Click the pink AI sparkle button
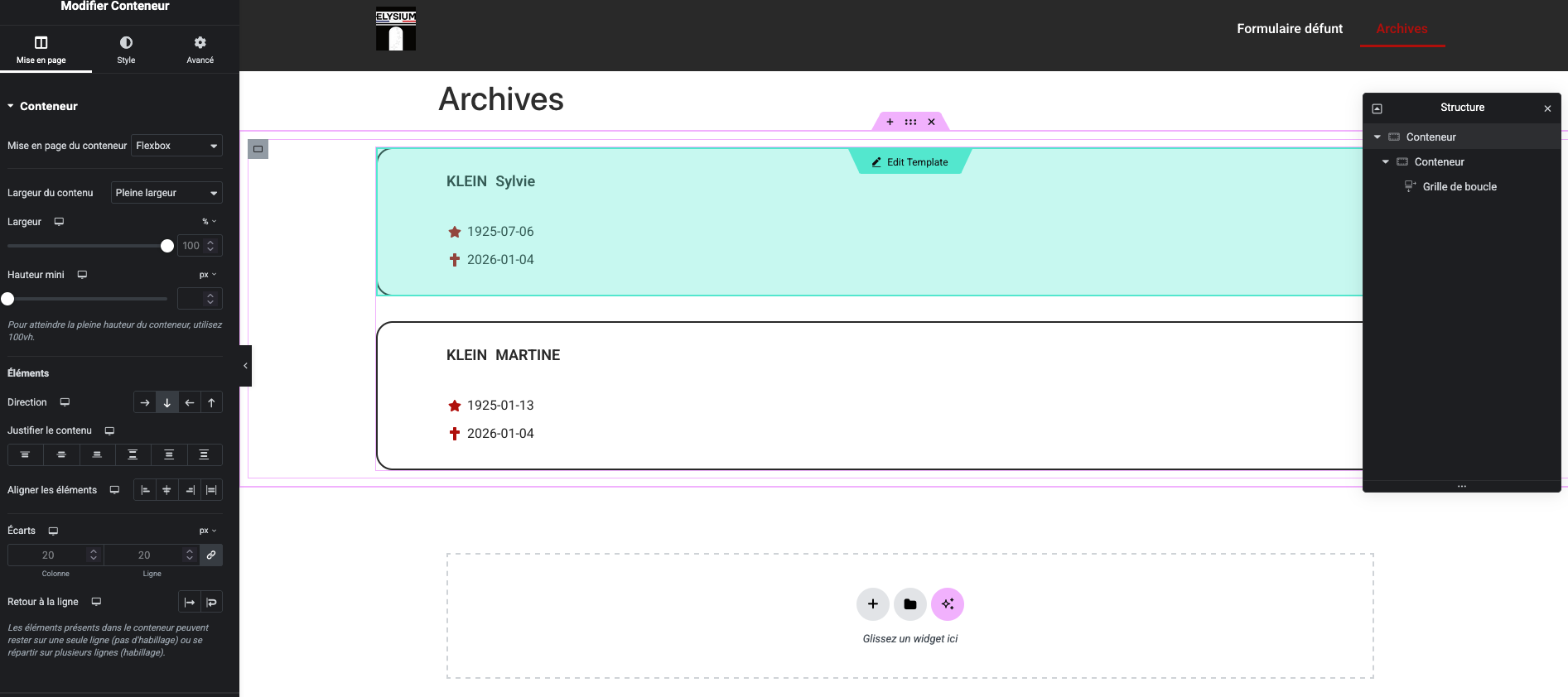This screenshot has width=1568, height=697. coord(947,604)
